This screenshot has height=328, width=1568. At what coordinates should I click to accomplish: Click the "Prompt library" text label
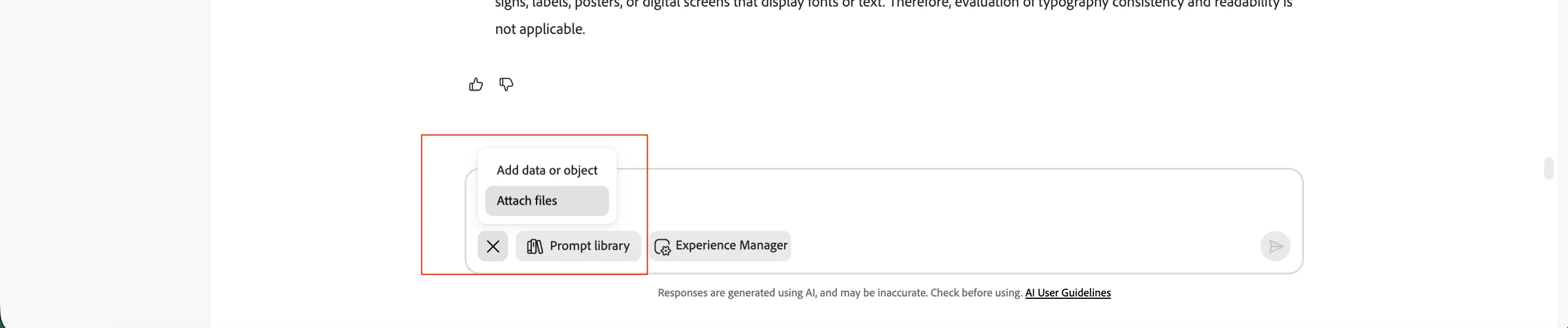coord(589,246)
